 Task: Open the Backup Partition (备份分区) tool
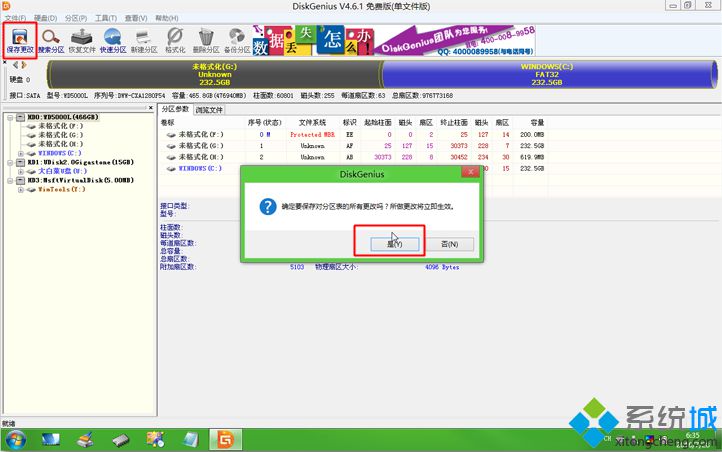coord(237,41)
